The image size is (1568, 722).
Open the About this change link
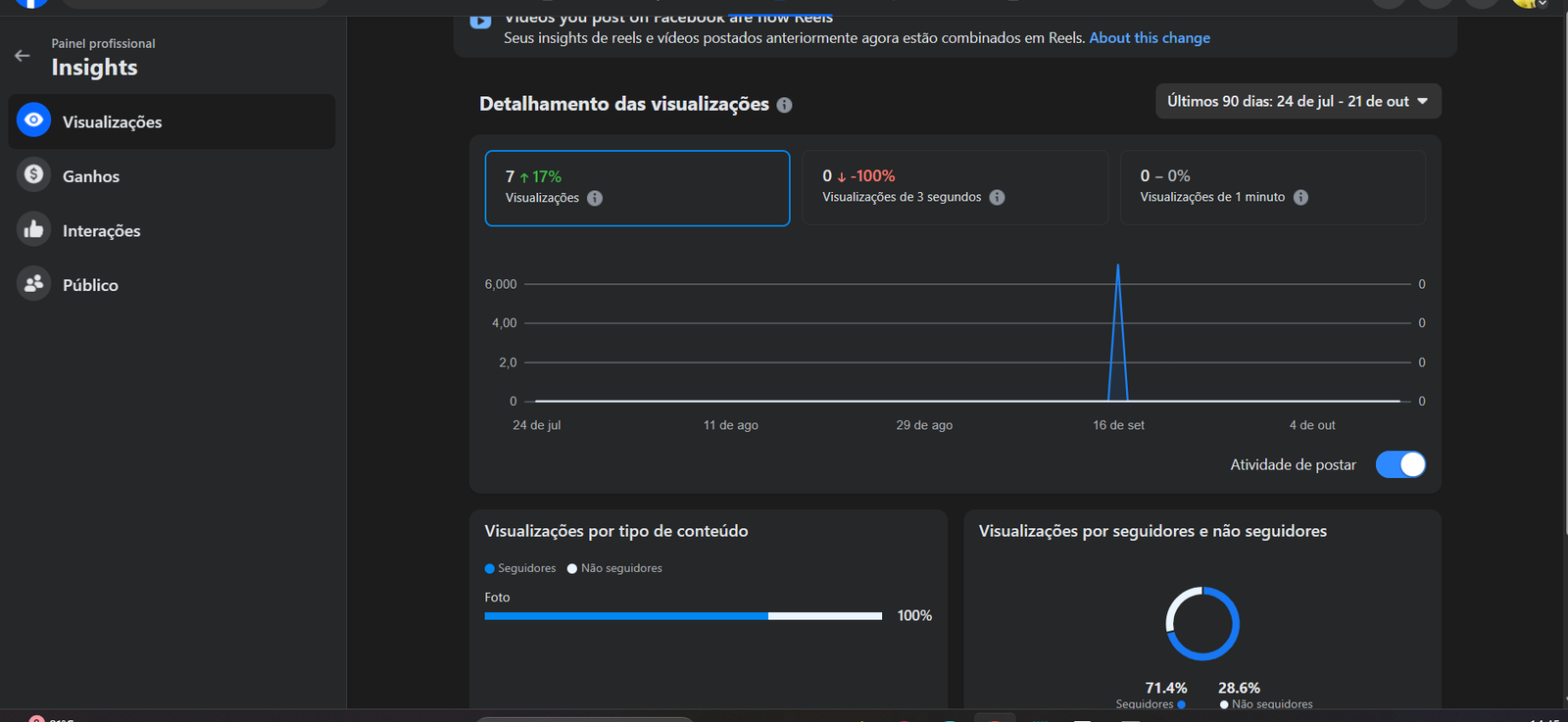pyautogui.click(x=1150, y=37)
